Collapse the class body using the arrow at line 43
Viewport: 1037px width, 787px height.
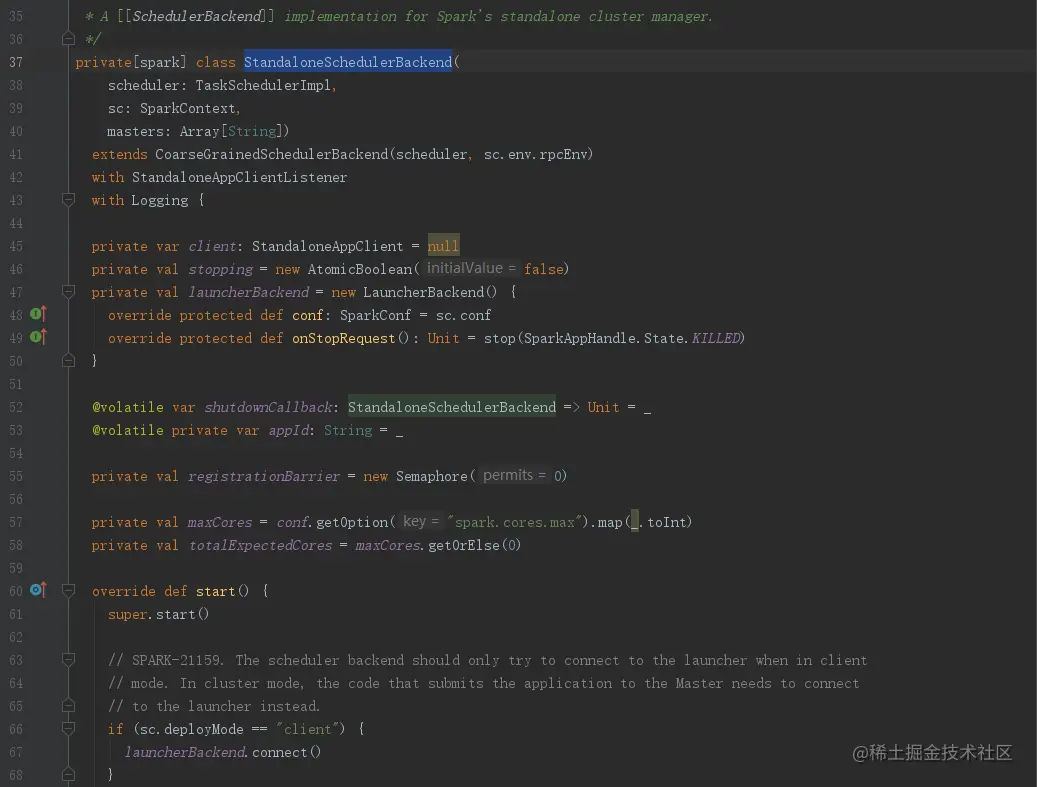[x=68, y=199]
